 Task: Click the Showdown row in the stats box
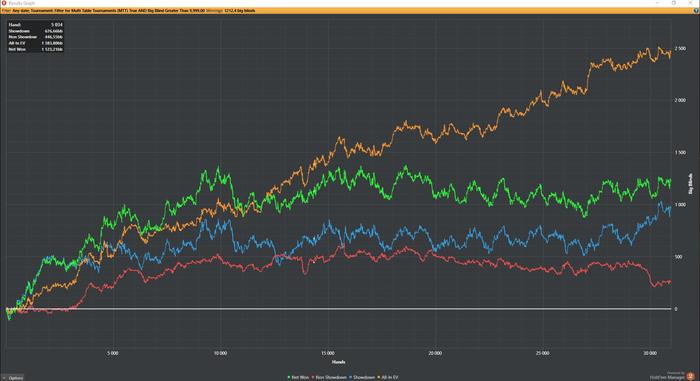click(36, 31)
